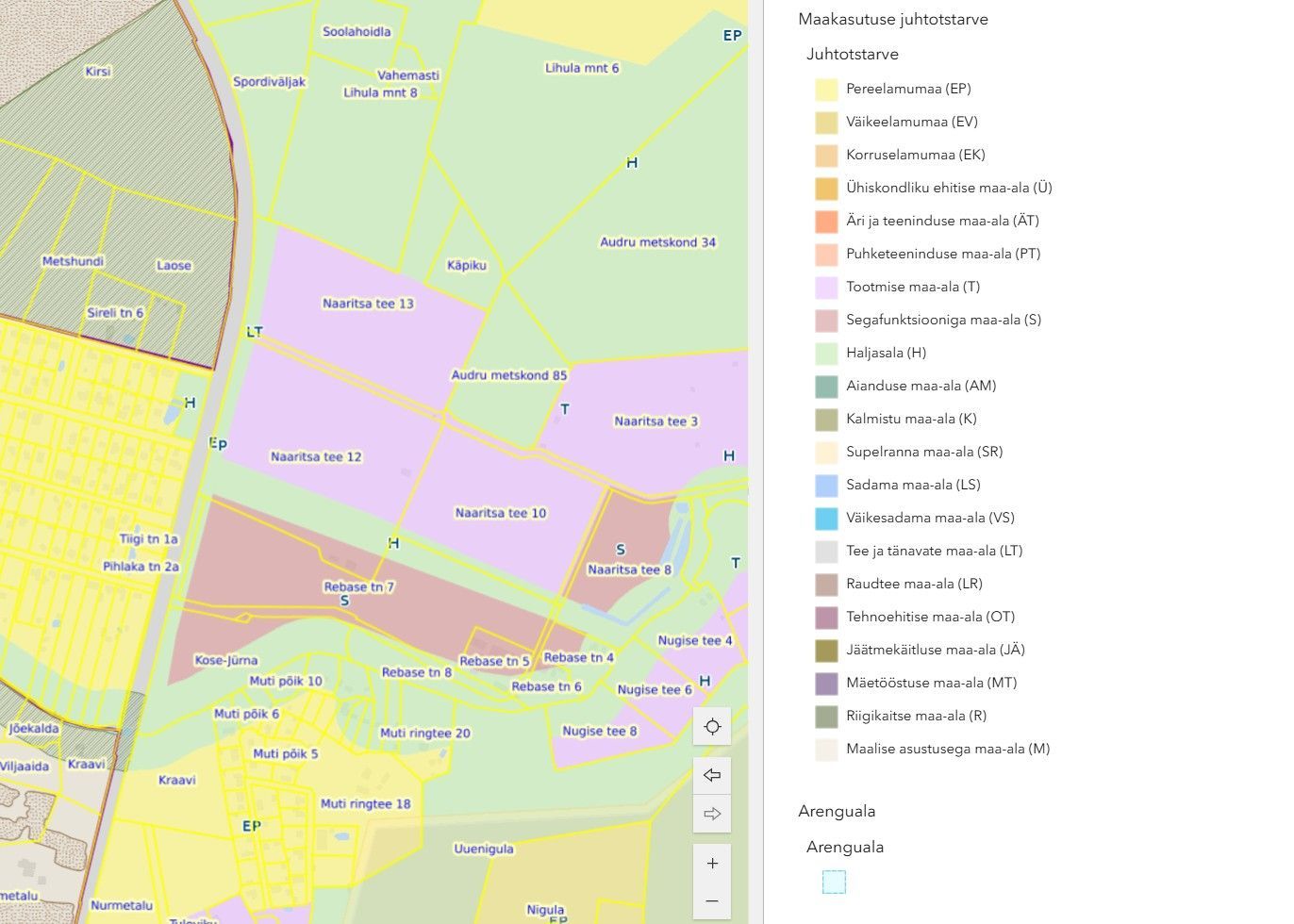The image size is (1294, 924).
Task: Click the Maakasutuse juhtotstarve layer heading
Action: click(x=892, y=19)
